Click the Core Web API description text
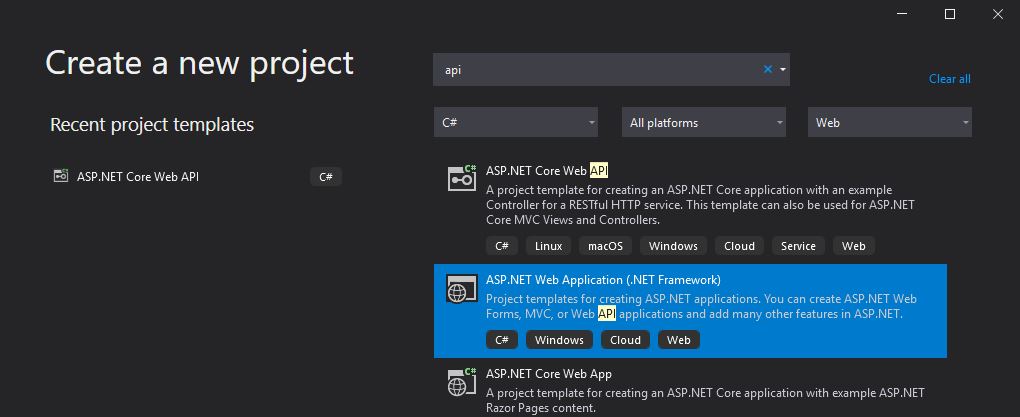 coord(700,205)
